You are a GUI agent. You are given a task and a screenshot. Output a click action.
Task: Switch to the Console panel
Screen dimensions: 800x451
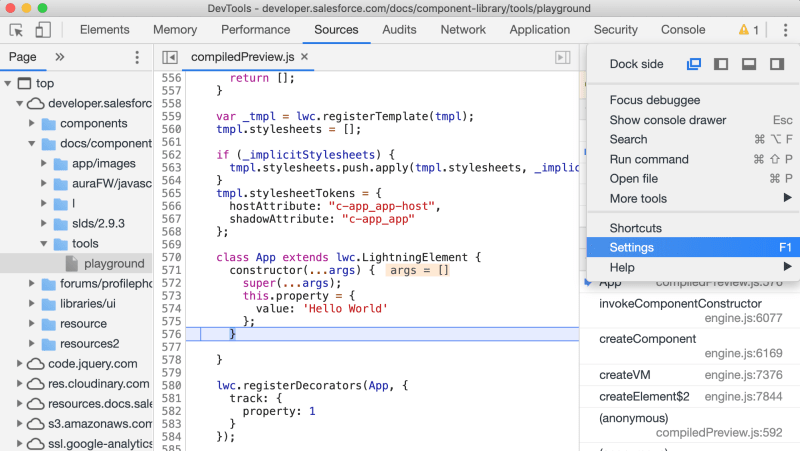click(x=683, y=30)
